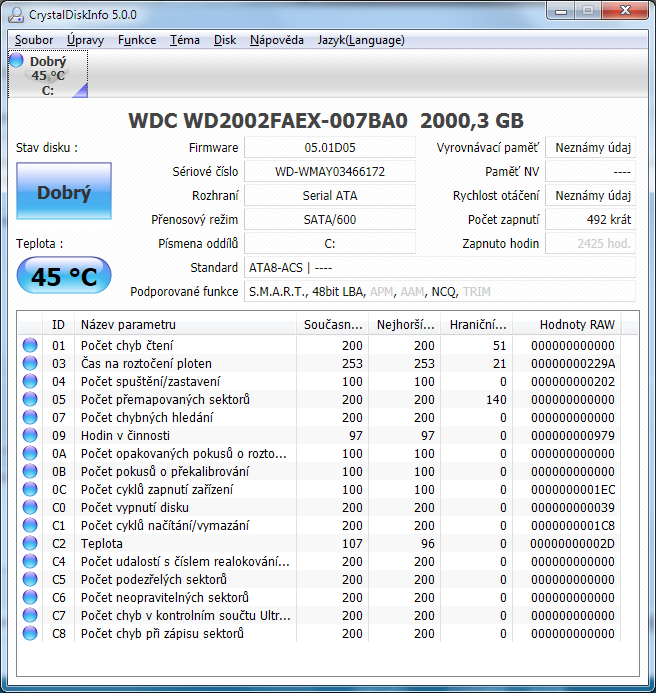Click the serial number field WD-WMAY03466172
Screen dimensions: 656x693
click(329, 171)
